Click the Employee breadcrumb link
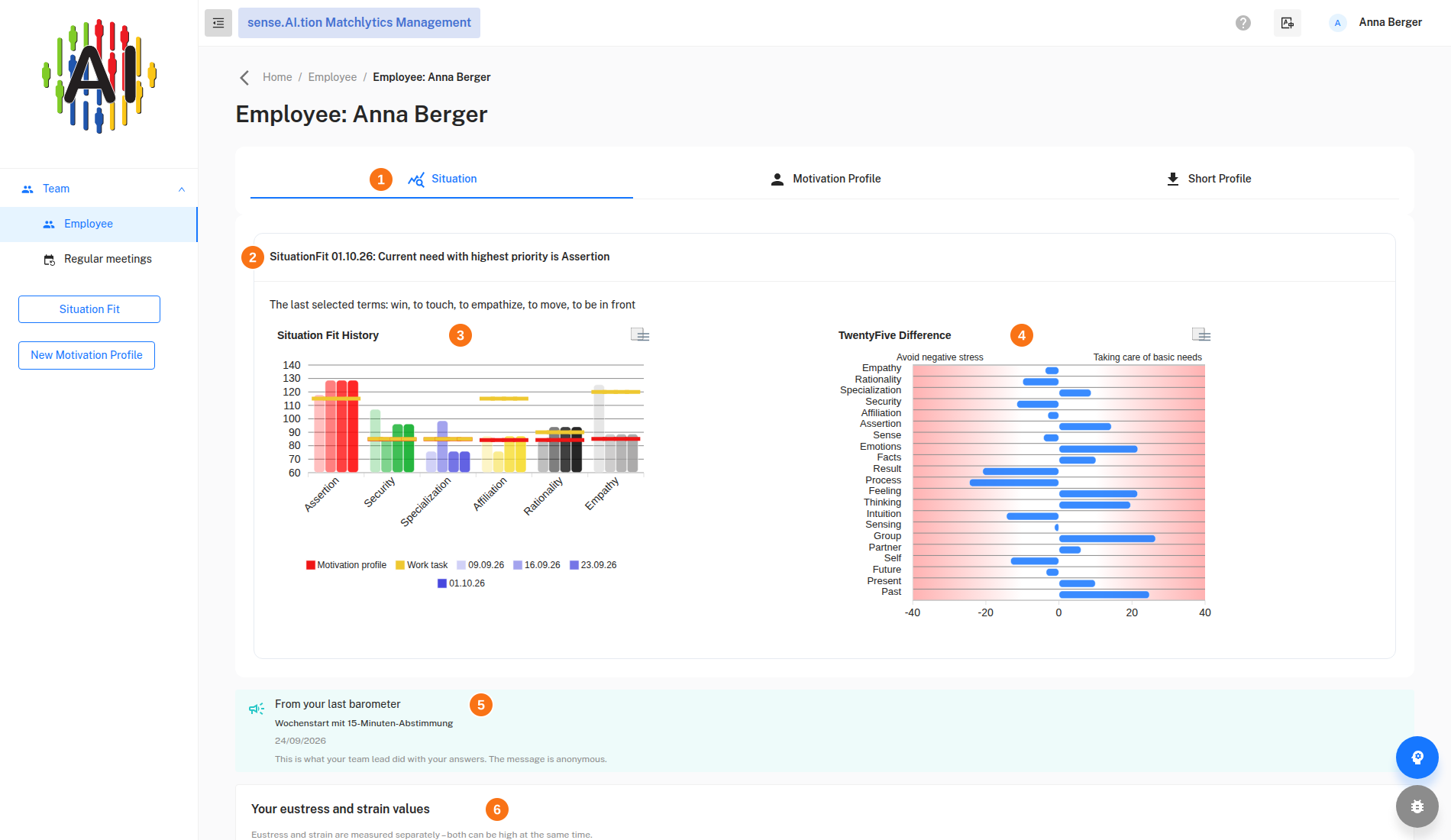1451x840 pixels. 332,77
